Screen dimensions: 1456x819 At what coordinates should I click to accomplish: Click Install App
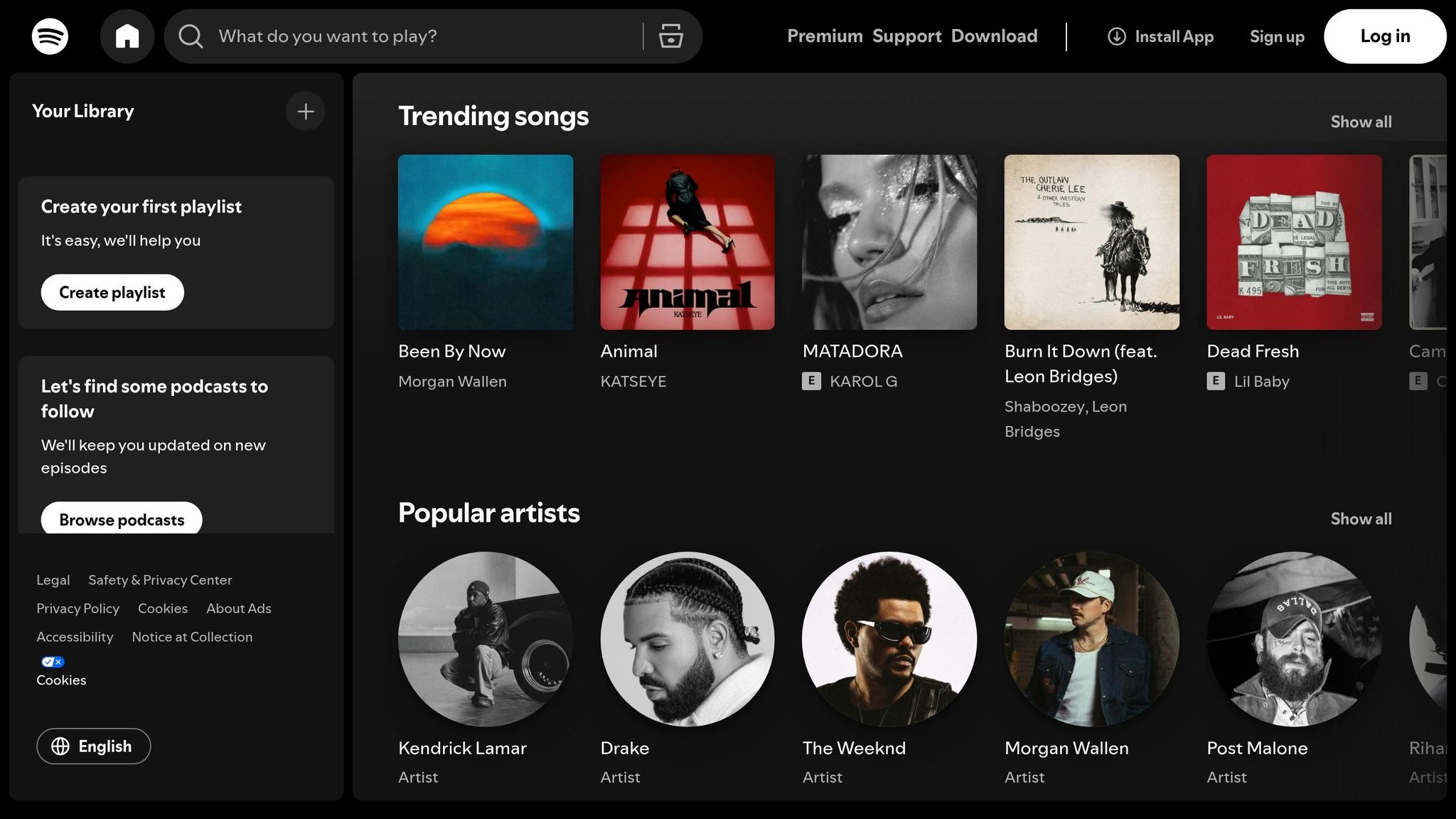1161,36
